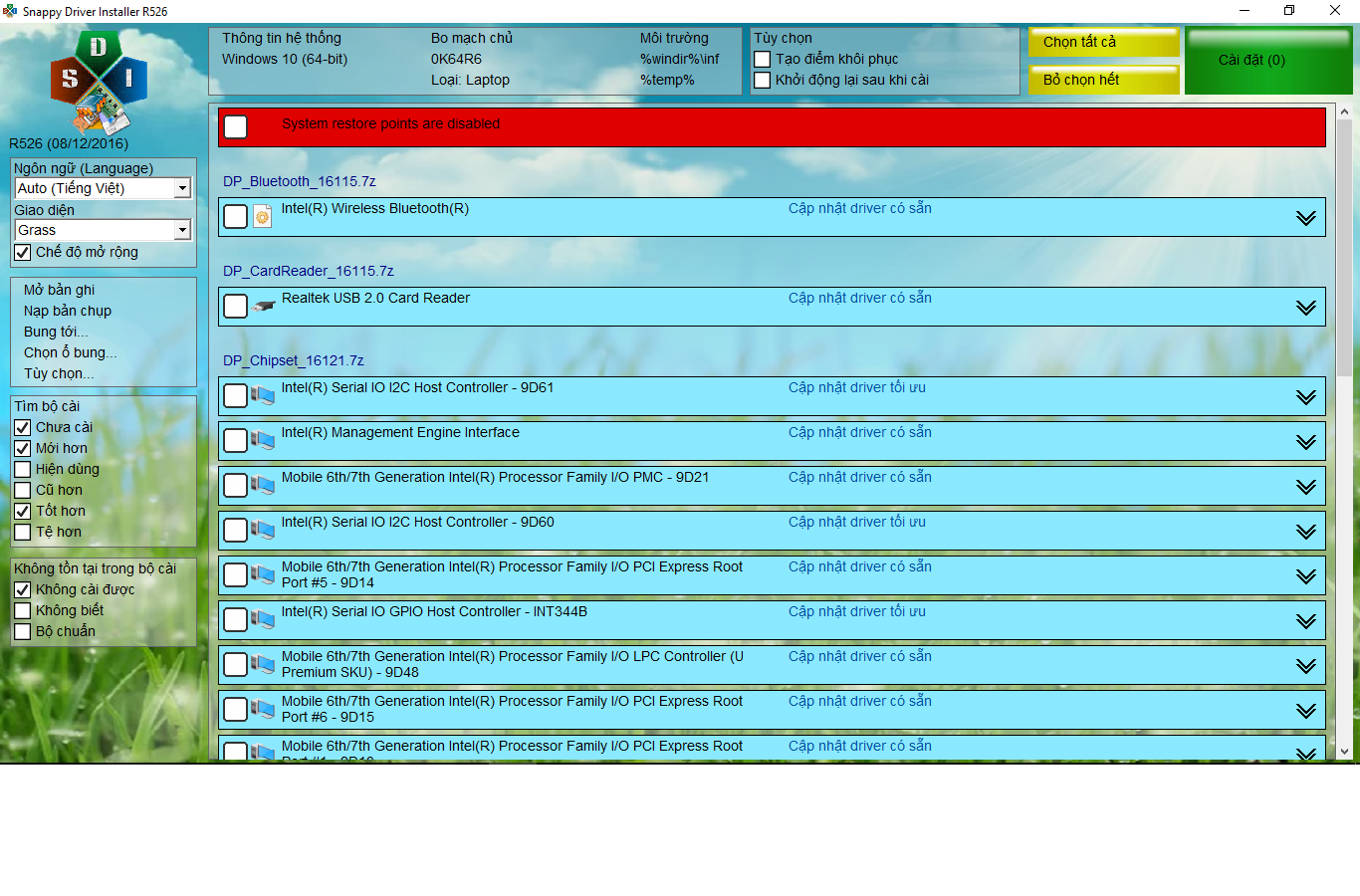Tick the system restore points disabled checkbox
The width and height of the screenshot is (1360, 896).
coord(236,127)
